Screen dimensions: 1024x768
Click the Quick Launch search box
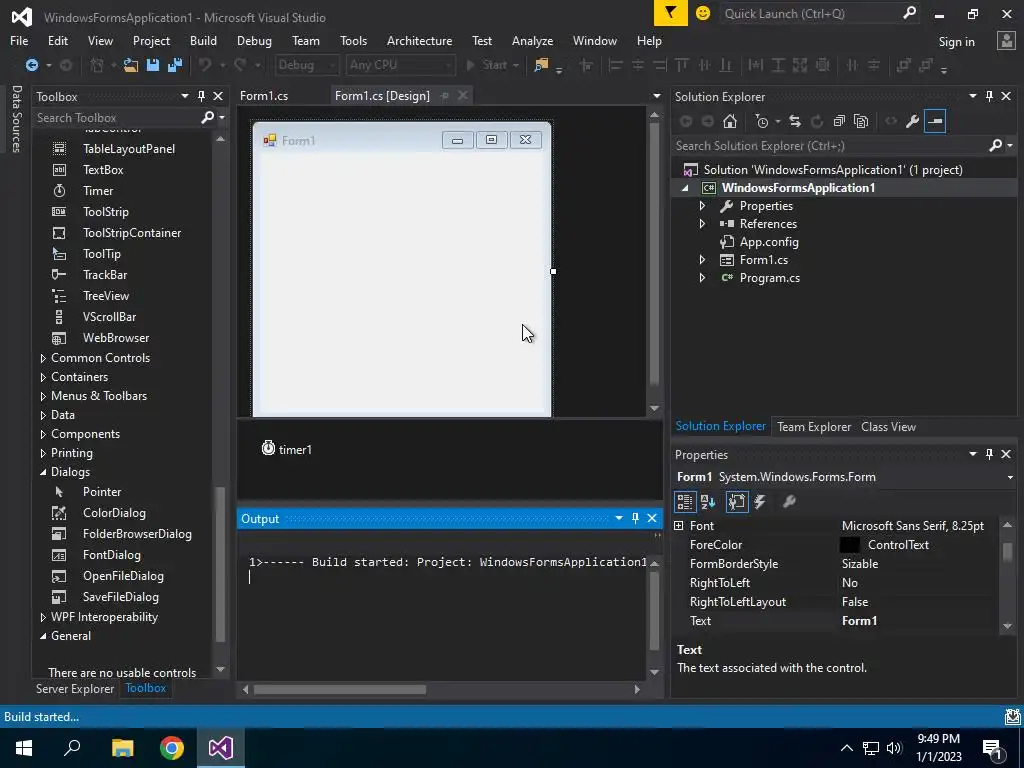coord(810,14)
